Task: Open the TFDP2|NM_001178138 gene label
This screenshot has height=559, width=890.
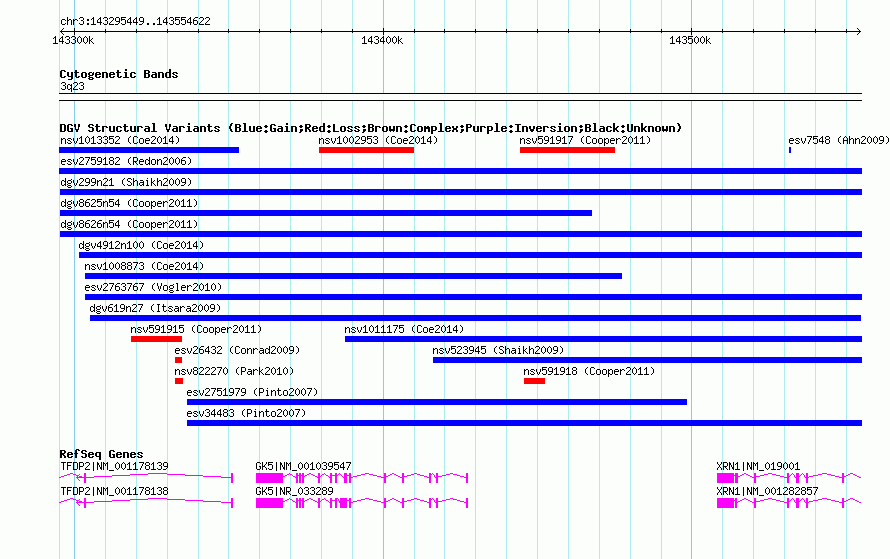Action: [114, 491]
